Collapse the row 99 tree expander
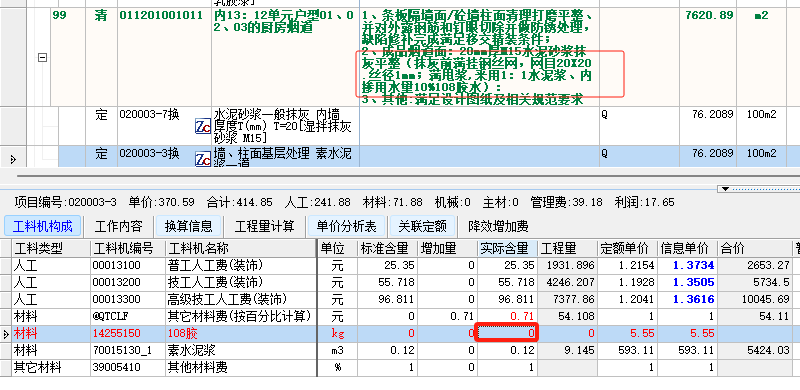Screen dimensions: 800x390 pyautogui.click(x=42, y=58)
